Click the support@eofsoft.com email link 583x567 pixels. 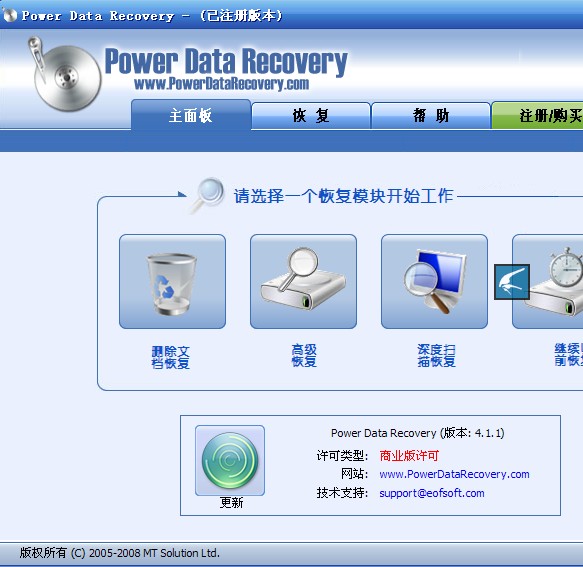point(432,493)
